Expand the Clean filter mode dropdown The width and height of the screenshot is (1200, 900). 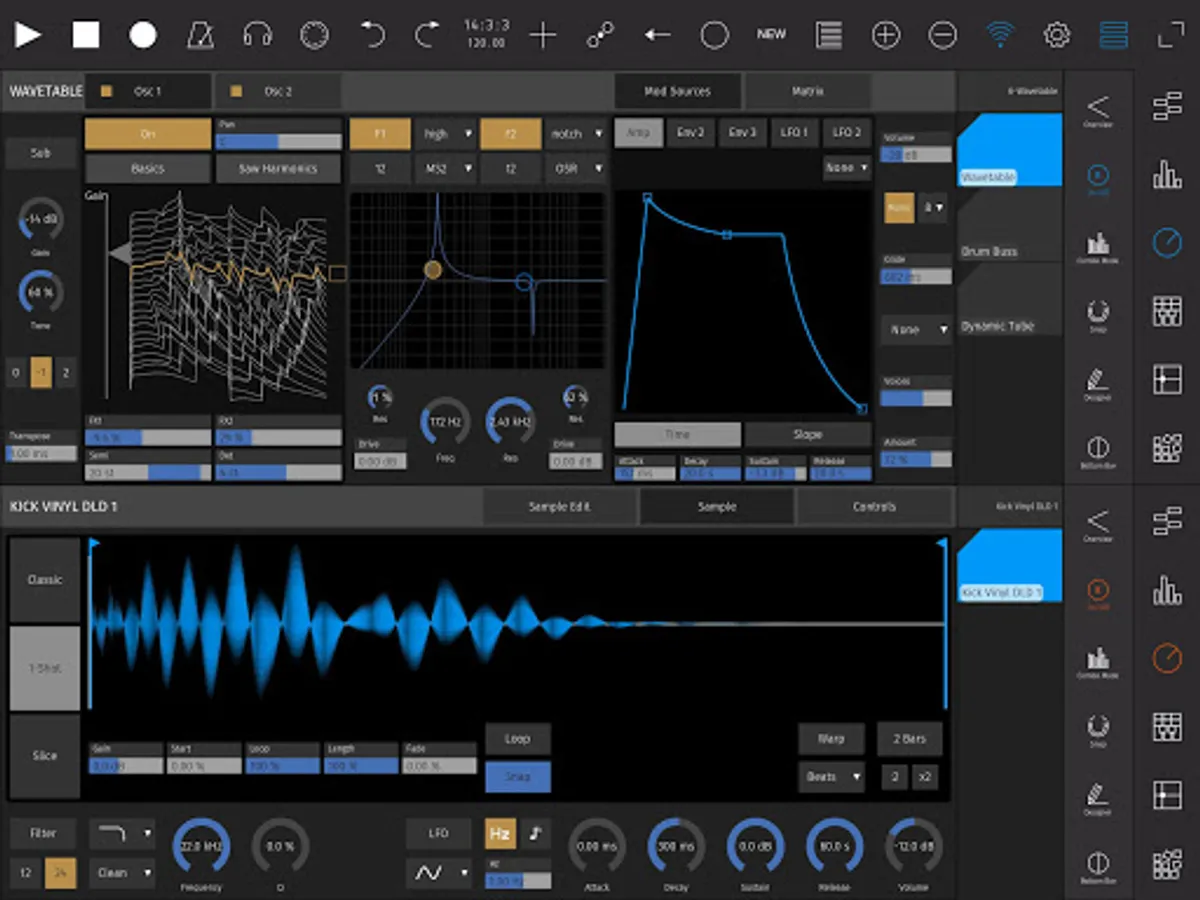click(122, 872)
